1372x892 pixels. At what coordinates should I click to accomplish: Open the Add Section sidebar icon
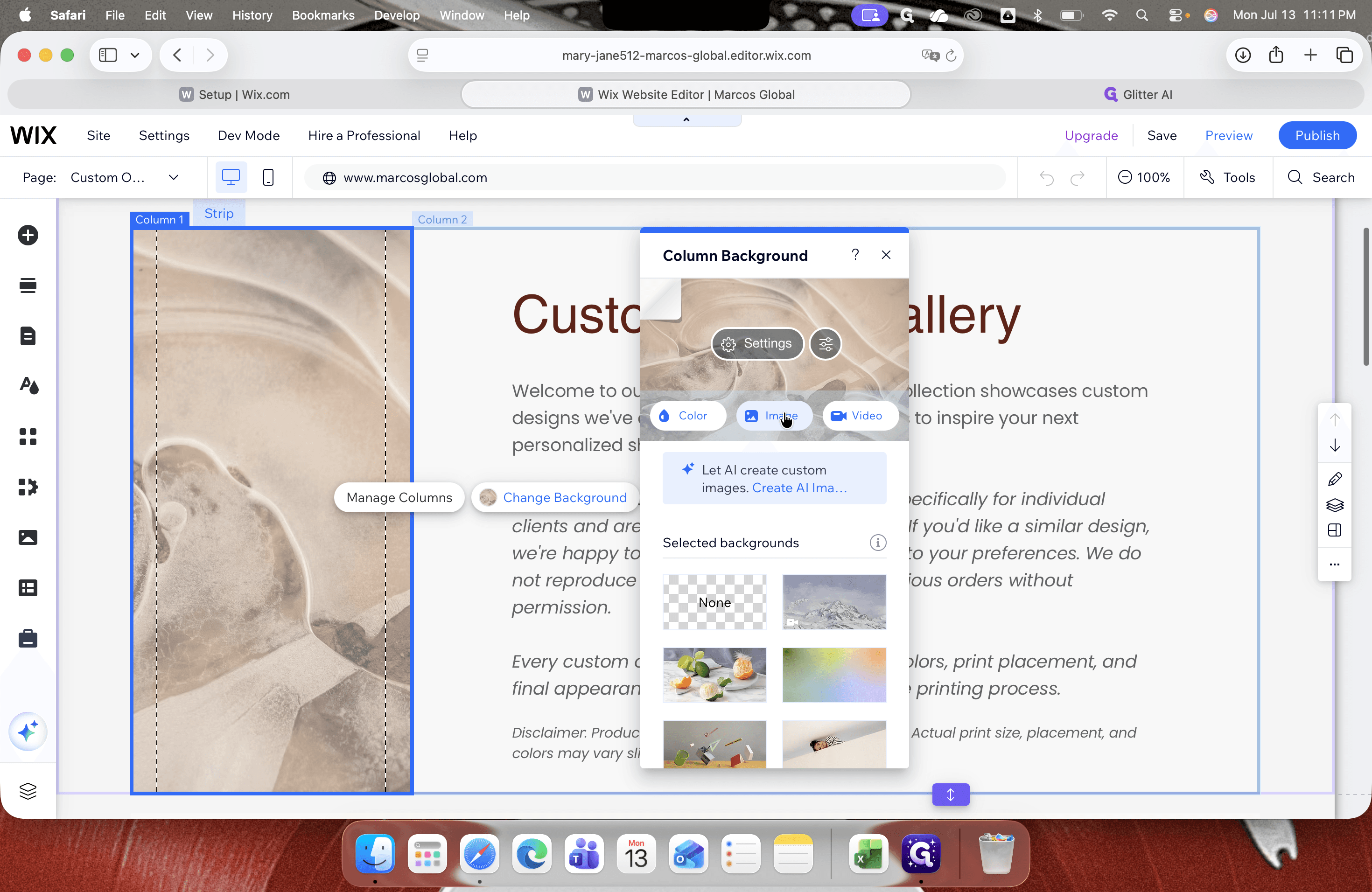tap(28, 285)
